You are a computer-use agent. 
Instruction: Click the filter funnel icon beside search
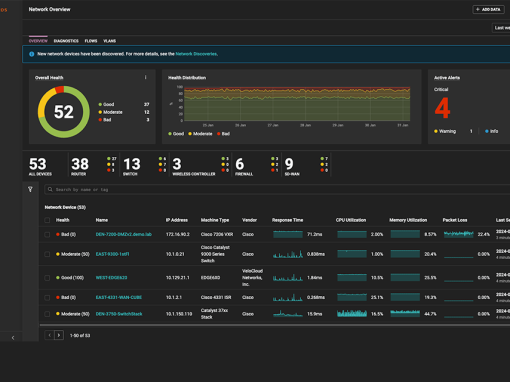tap(30, 189)
